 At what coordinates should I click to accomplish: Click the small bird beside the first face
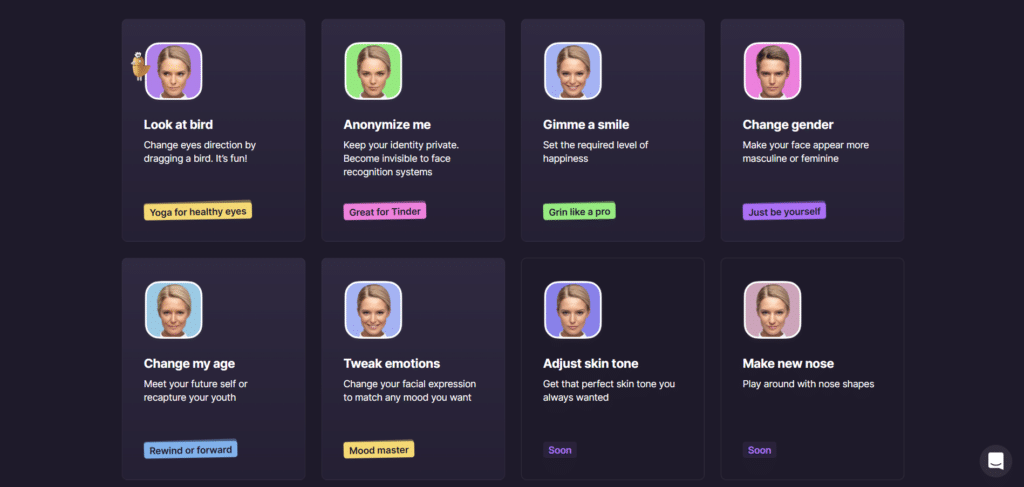pos(139,67)
